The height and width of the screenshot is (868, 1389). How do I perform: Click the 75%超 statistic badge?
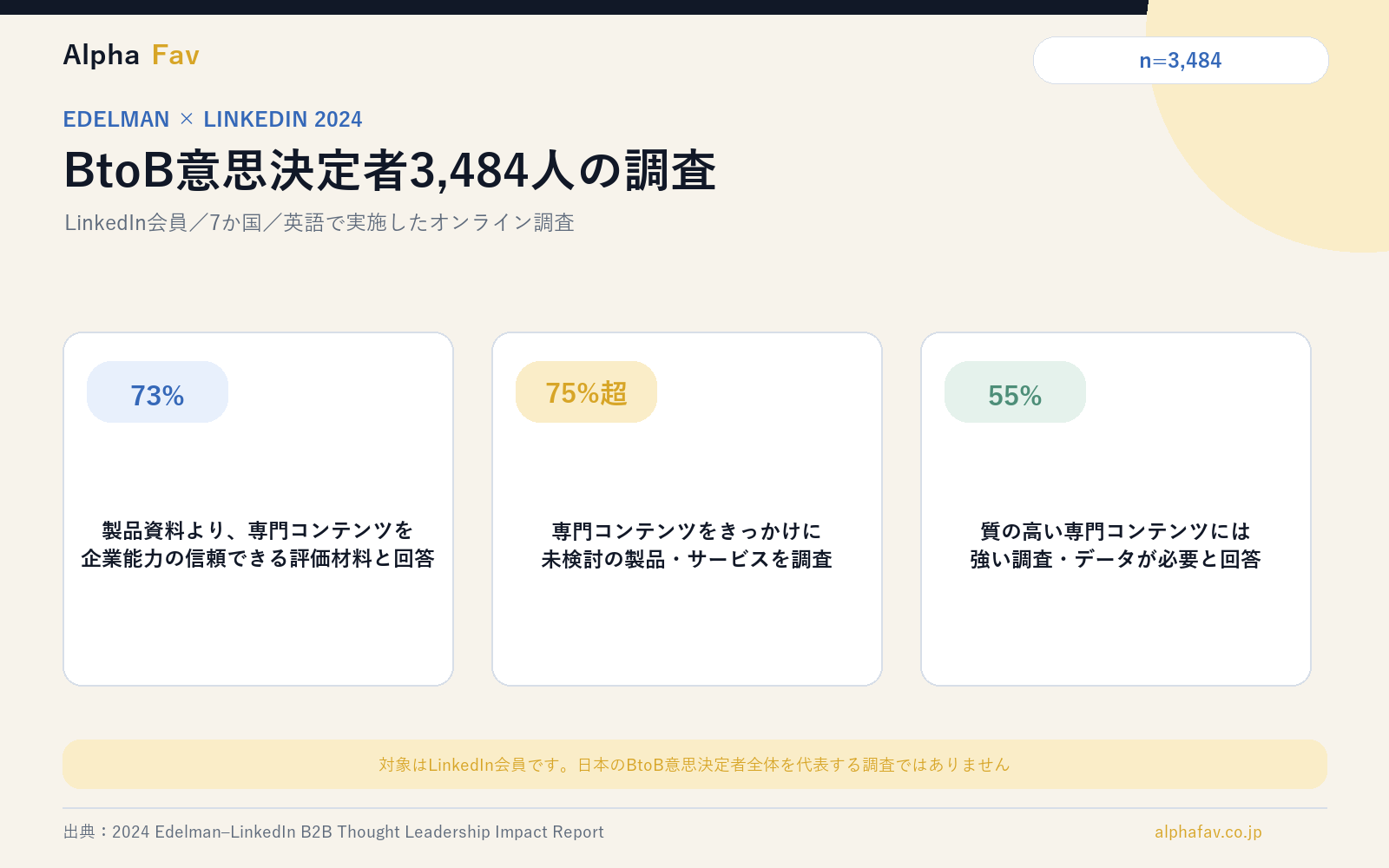point(586,392)
